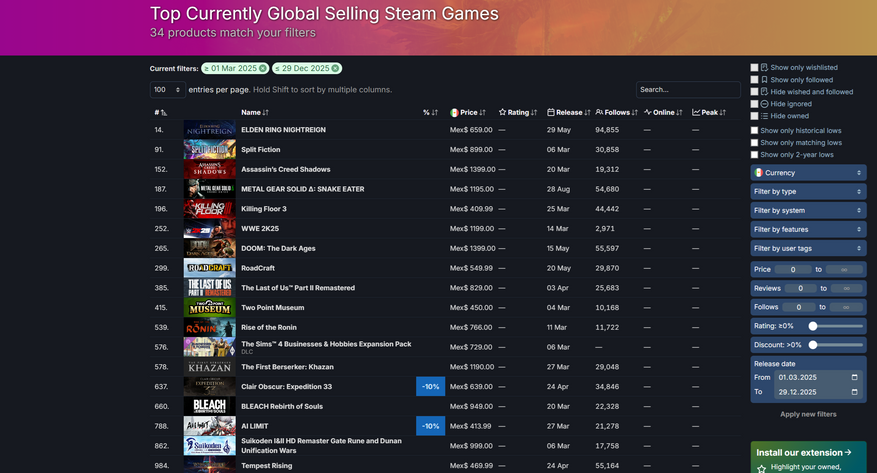Open Tempest Rising game link
Viewport: 877px width, 473px height.
coord(266,466)
